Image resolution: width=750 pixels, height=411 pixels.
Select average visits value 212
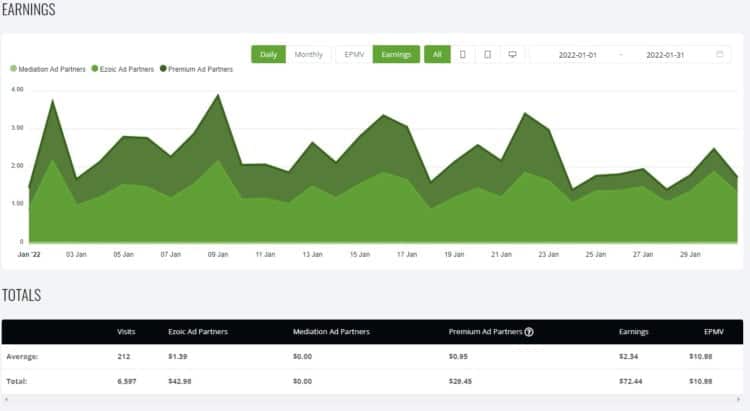[123, 356]
